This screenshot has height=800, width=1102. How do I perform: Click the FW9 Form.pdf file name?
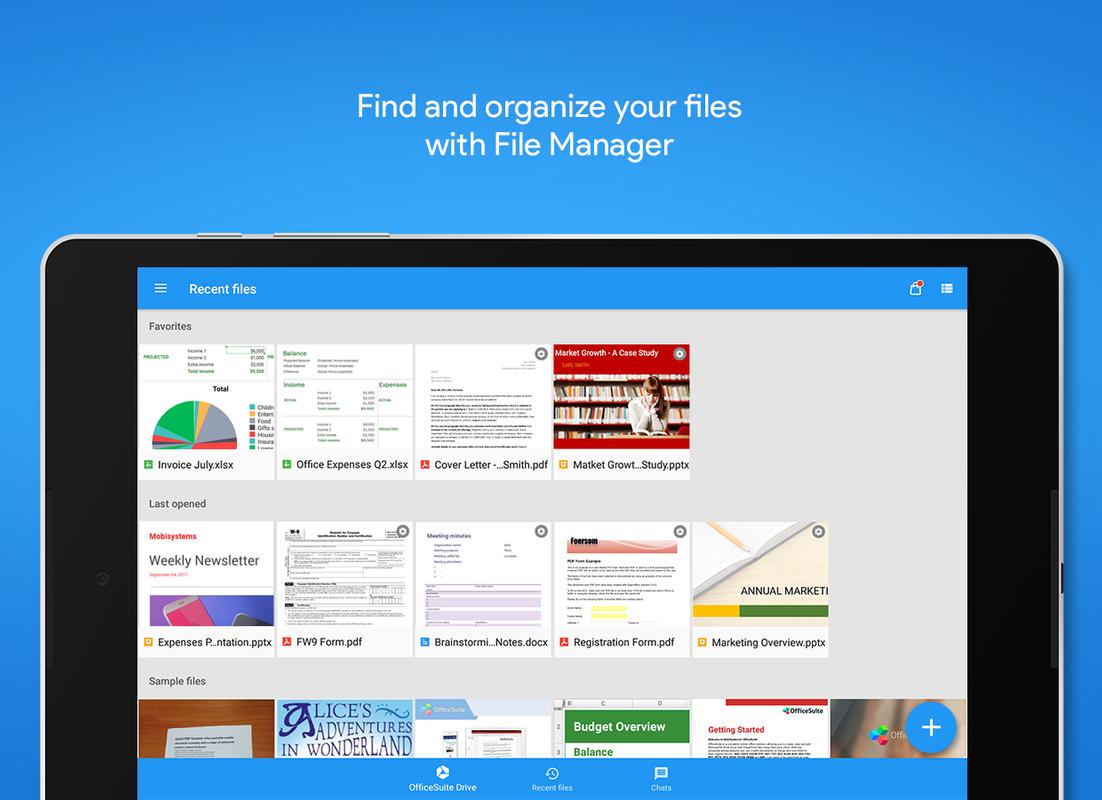[329, 642]
